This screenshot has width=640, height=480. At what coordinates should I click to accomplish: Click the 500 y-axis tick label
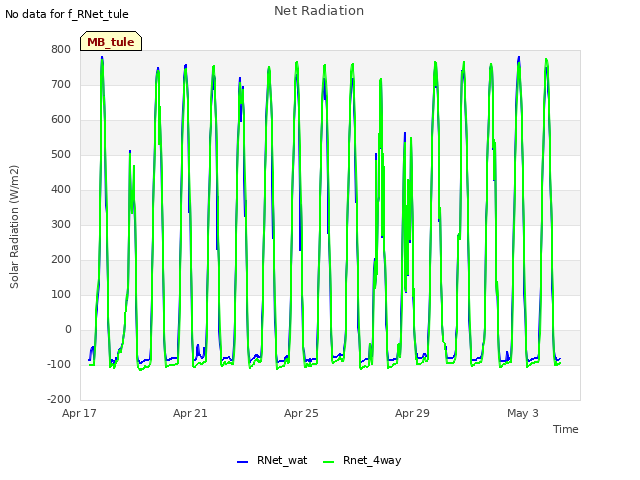[x=61, y=155]
